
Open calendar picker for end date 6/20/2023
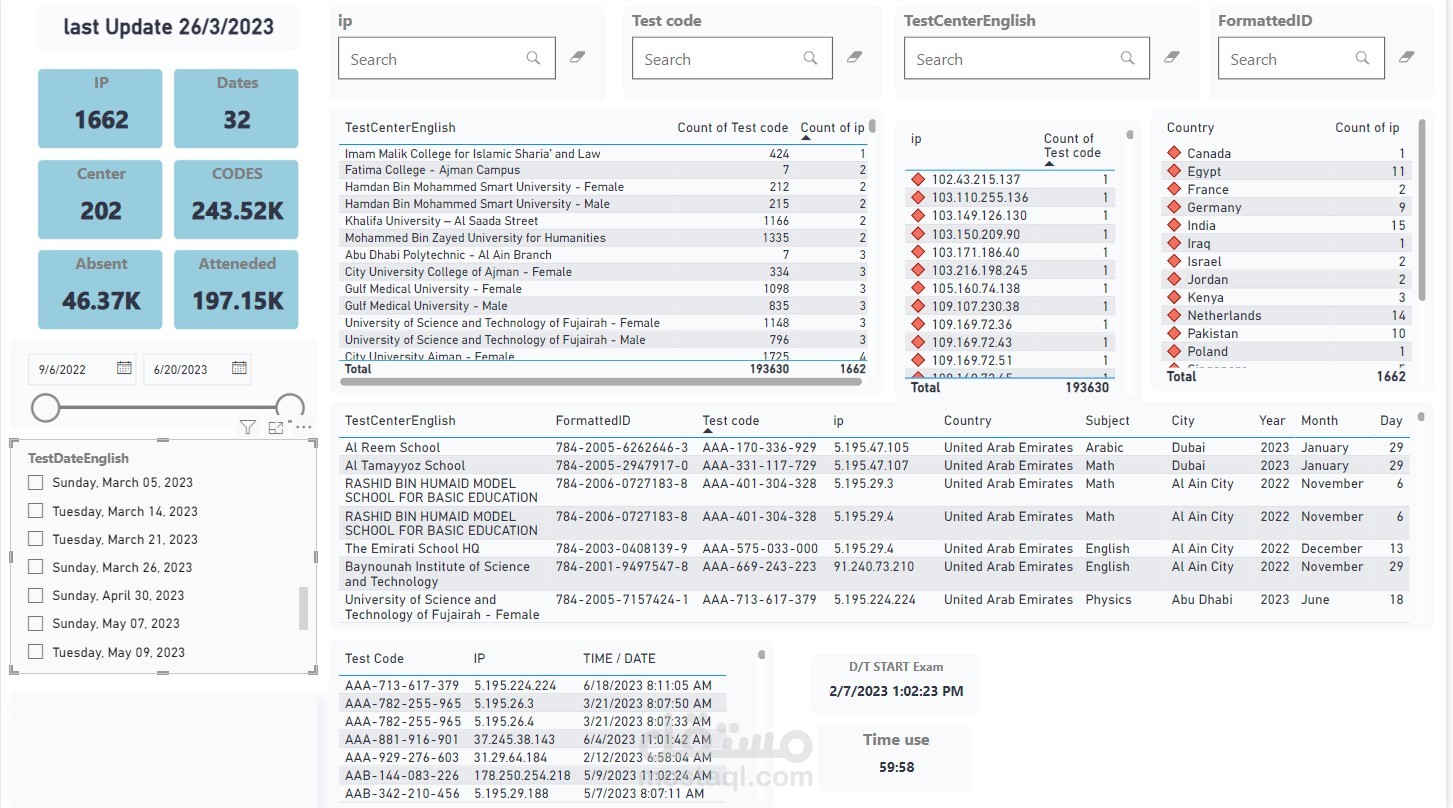239,368
